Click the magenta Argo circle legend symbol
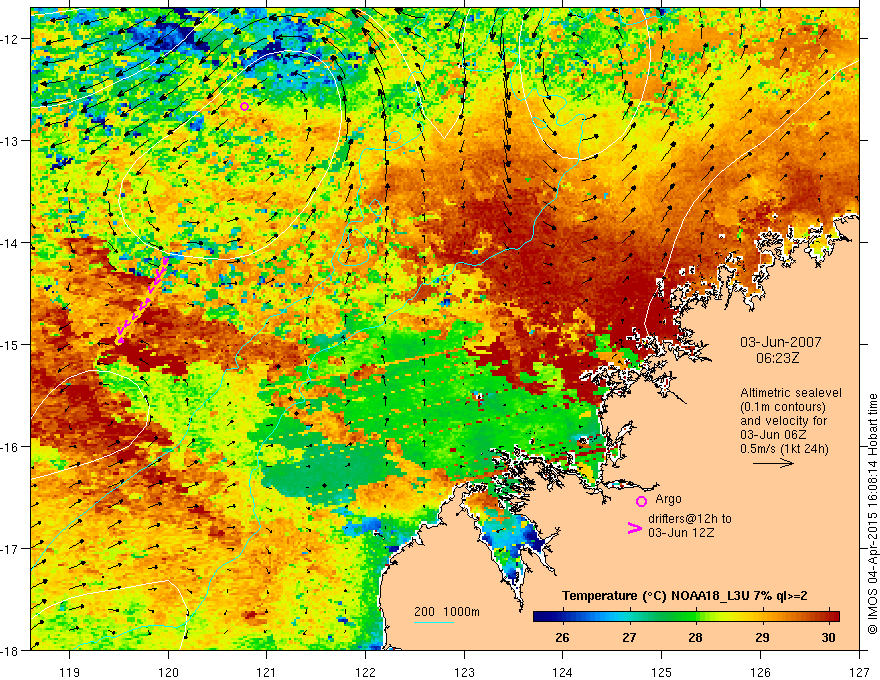This screenshot has width=880, height=680. point(641,501)
